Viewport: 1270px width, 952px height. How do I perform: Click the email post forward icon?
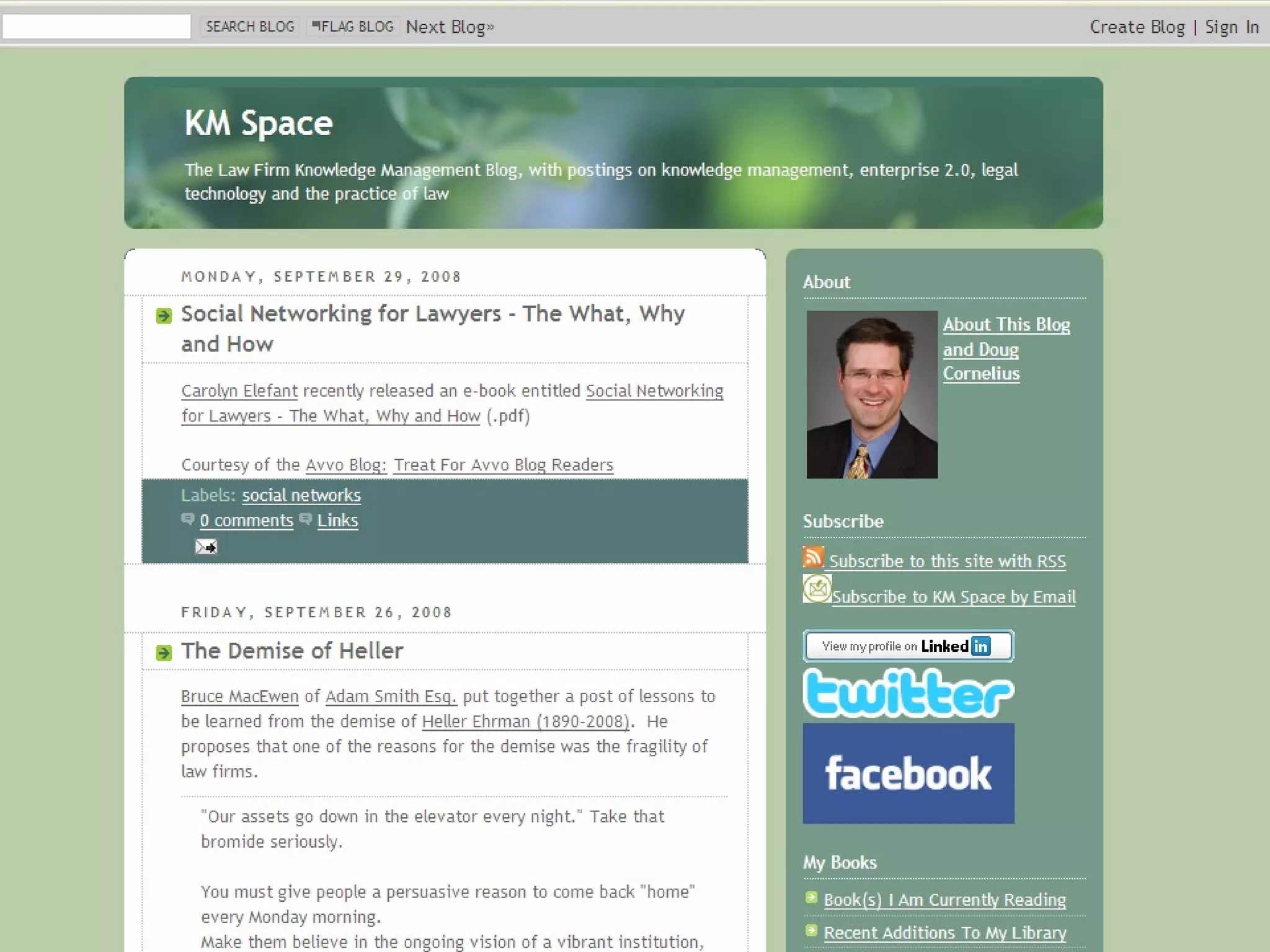(206, 547)
